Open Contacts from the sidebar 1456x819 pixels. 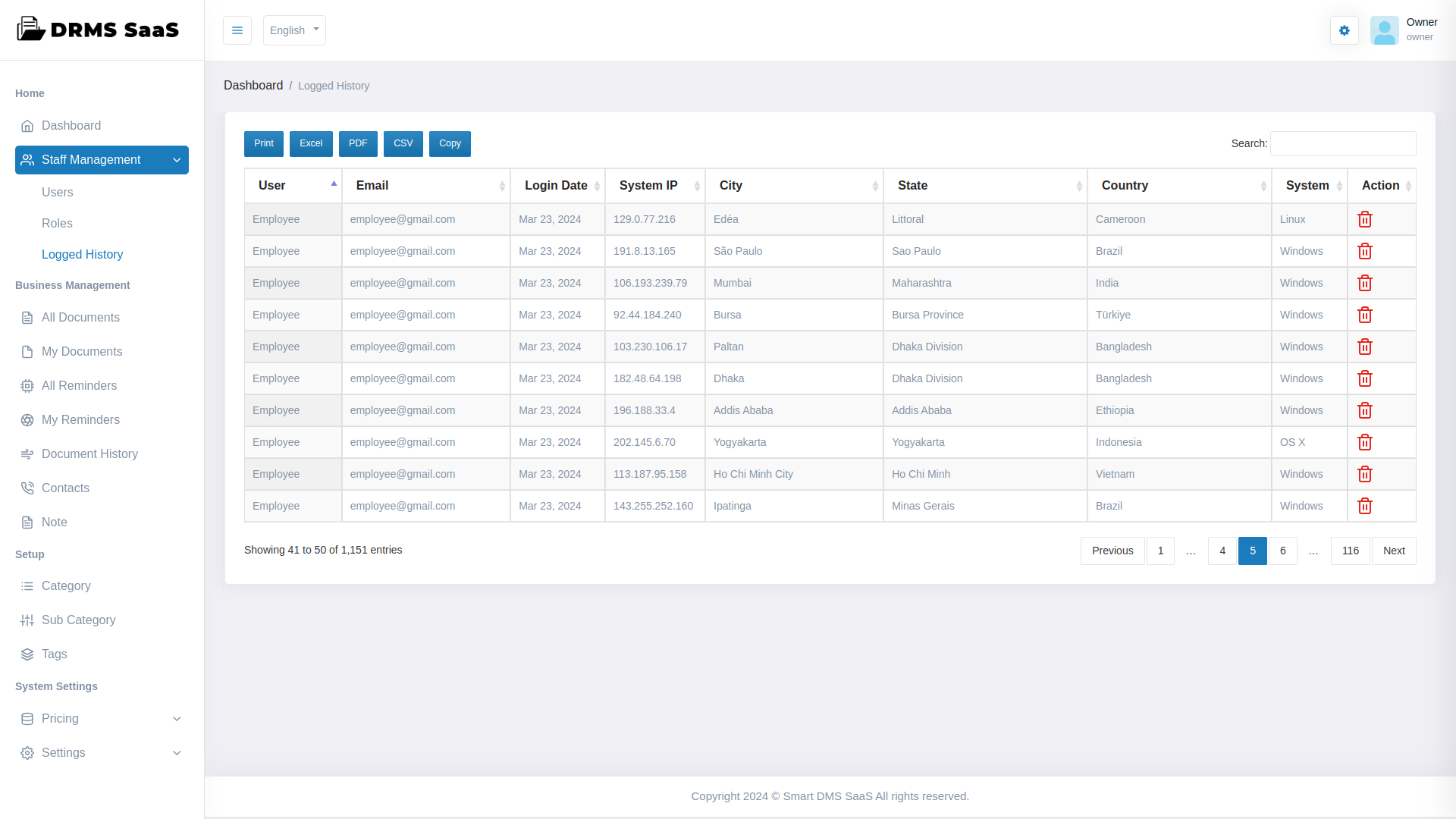(65, 488)
